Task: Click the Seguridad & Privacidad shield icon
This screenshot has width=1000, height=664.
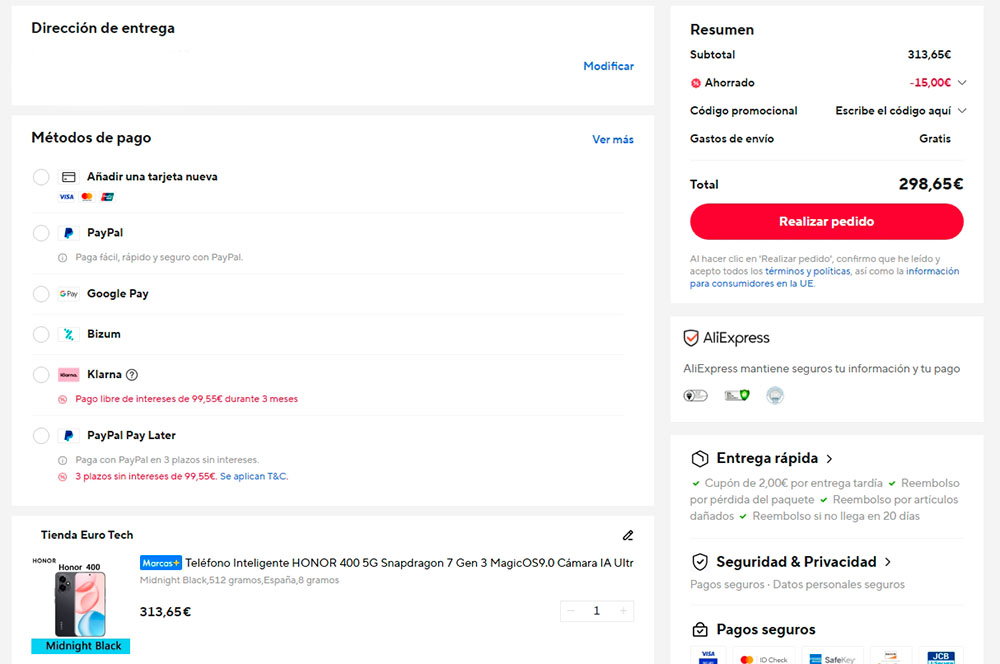Action: pos(700,562)
